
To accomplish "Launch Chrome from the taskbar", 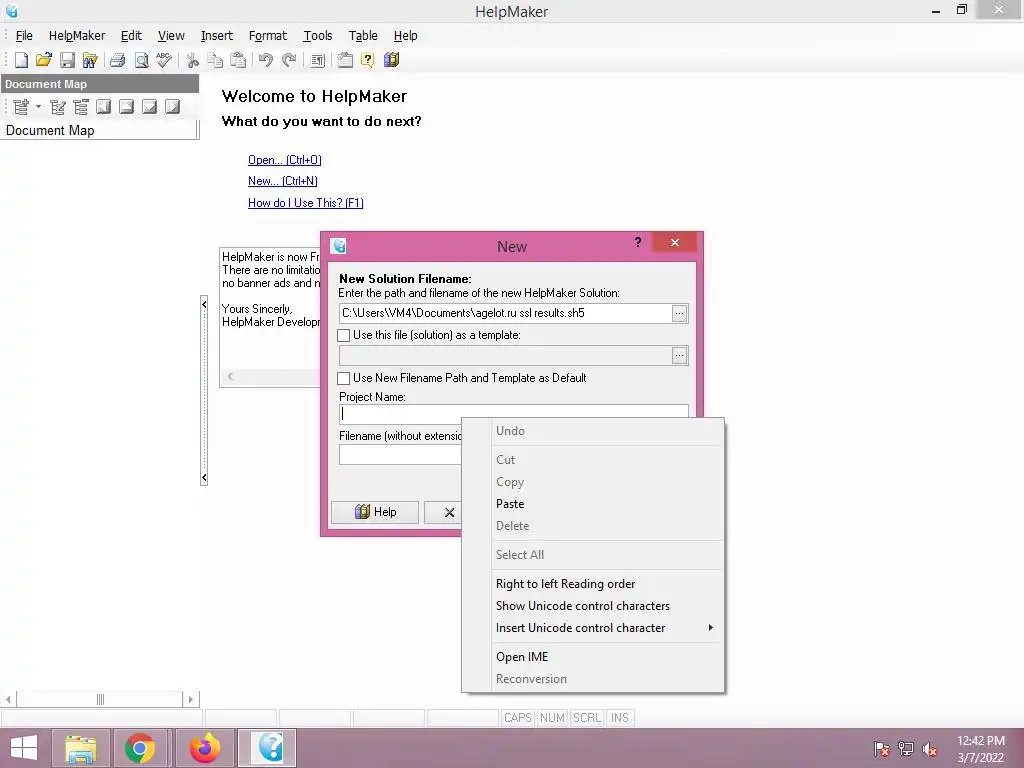I will coord(139,748).
